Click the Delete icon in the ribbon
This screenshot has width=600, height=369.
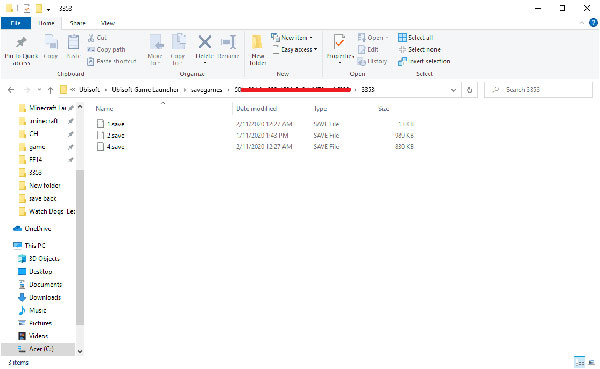[205, 42]
